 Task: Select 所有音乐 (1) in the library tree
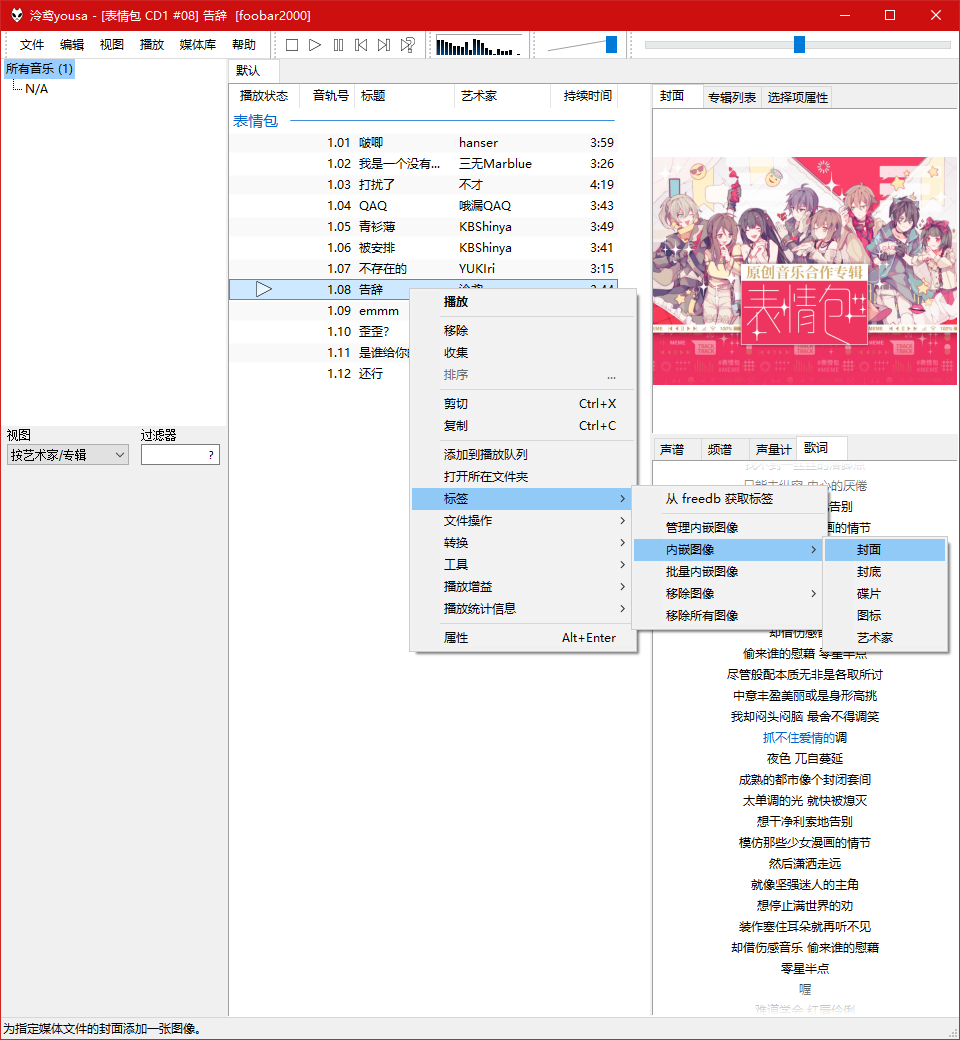[39, 69]
